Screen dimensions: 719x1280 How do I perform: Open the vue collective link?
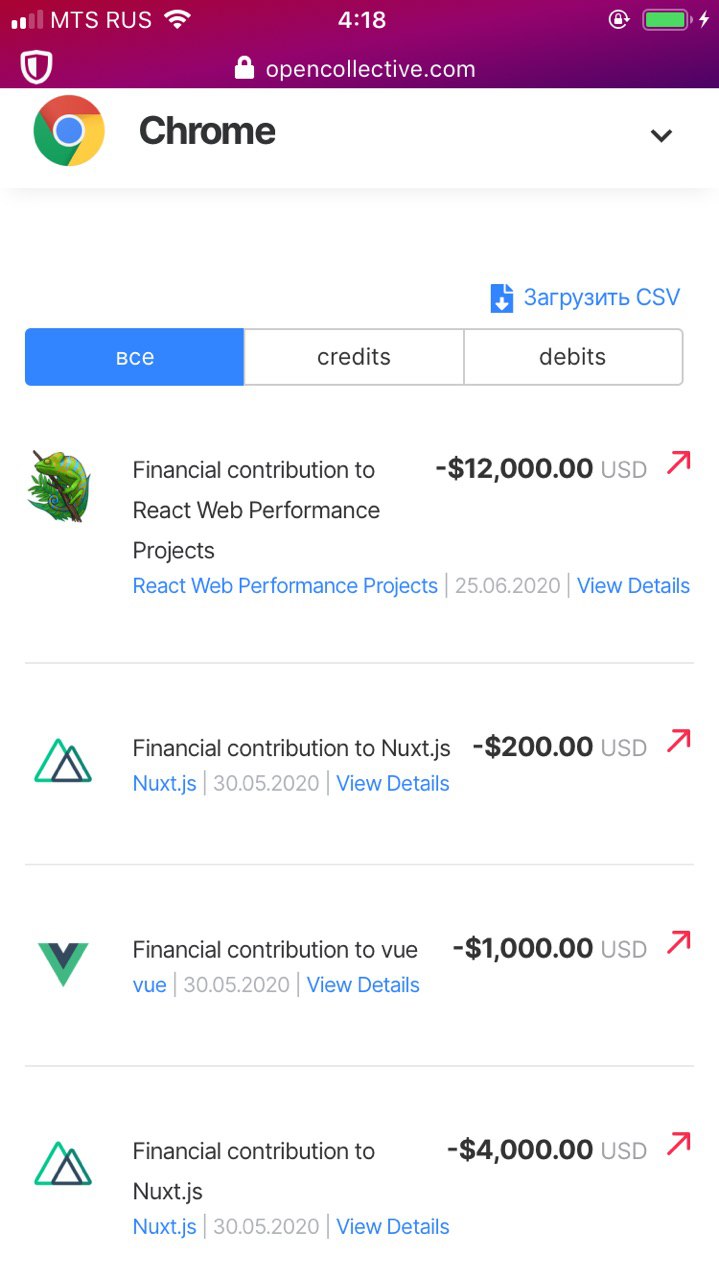click(149, 985)
